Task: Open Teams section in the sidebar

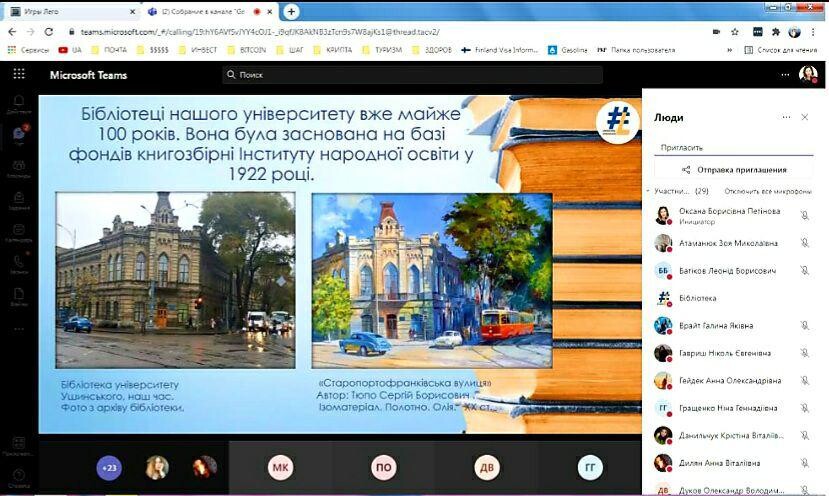Action: 19,169
